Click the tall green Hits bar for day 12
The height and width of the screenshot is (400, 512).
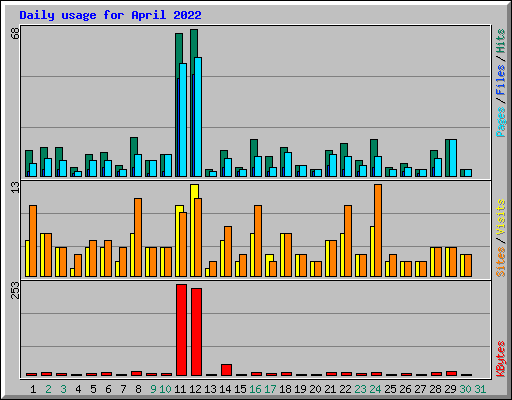point(194,43)
